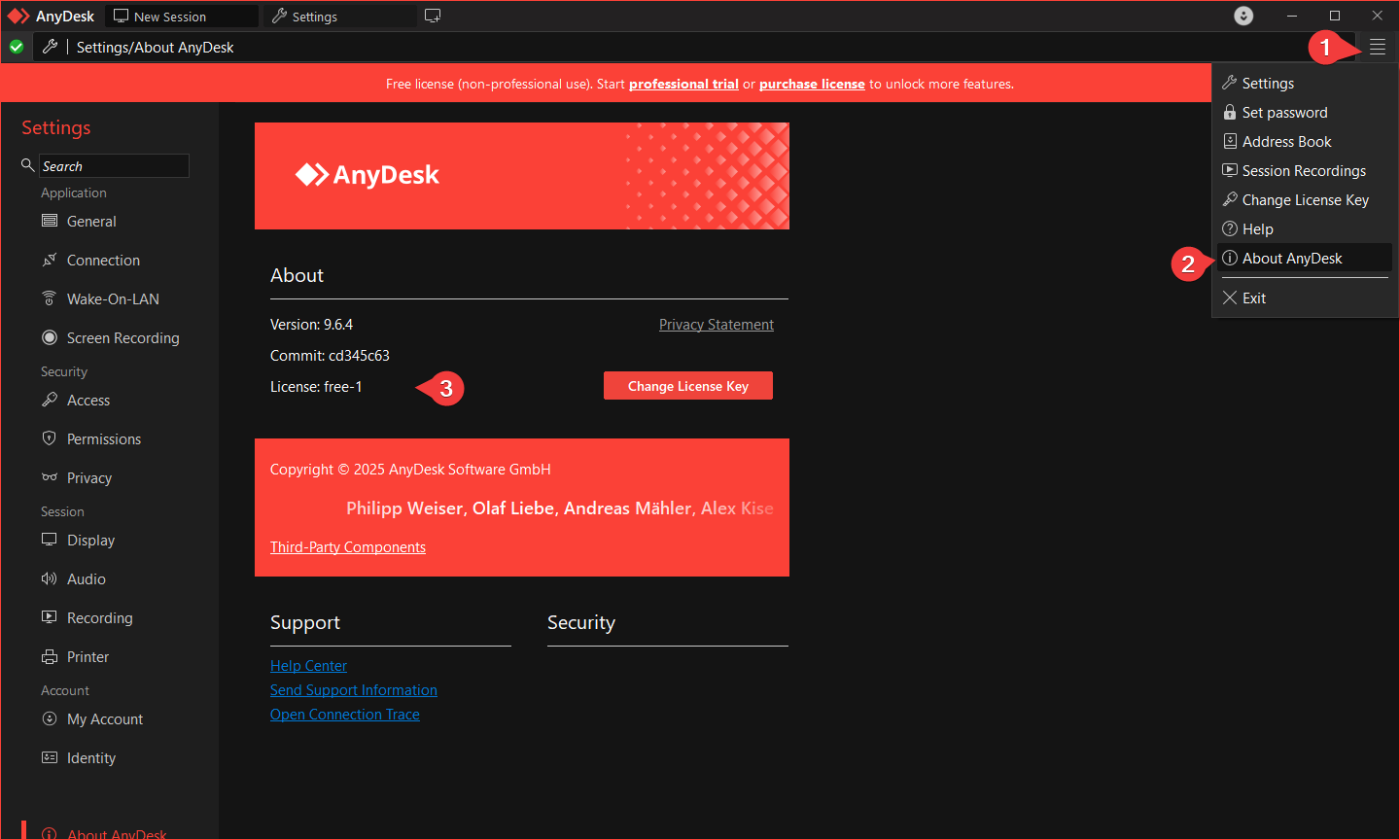The image size is (1400, 840).
Task: Open the hamburger main menu icon
Action: point(1377,47)
